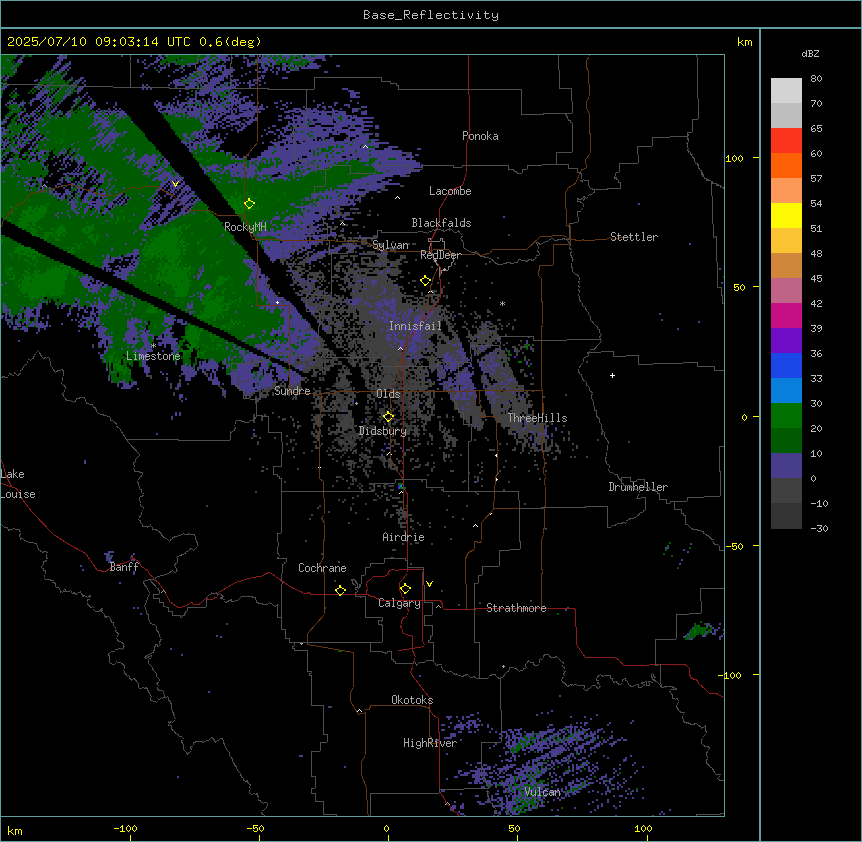Click the -50 tick label on the right axis
Screen dimensions: 862x842
(x=734, y=546)
